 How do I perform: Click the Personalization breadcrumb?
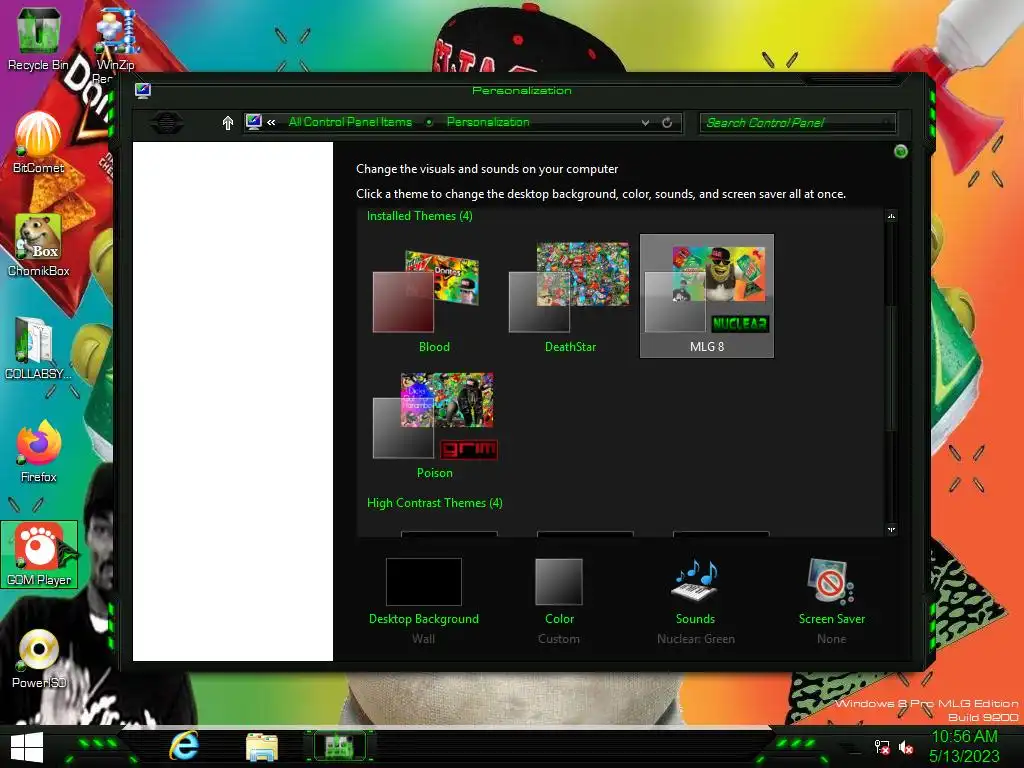point(488,122)
